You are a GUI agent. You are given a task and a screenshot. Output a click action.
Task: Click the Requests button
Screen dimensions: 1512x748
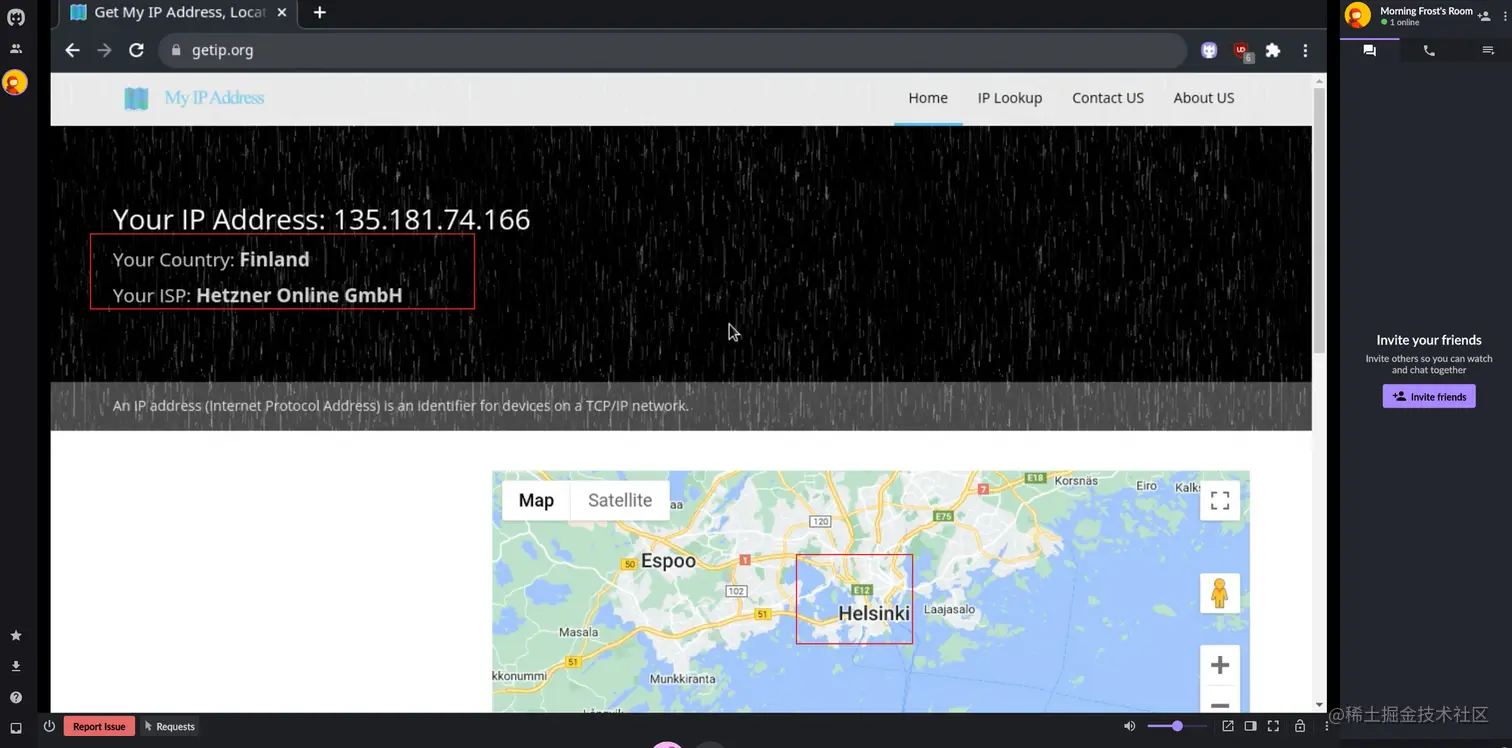(x=169, y=727)
